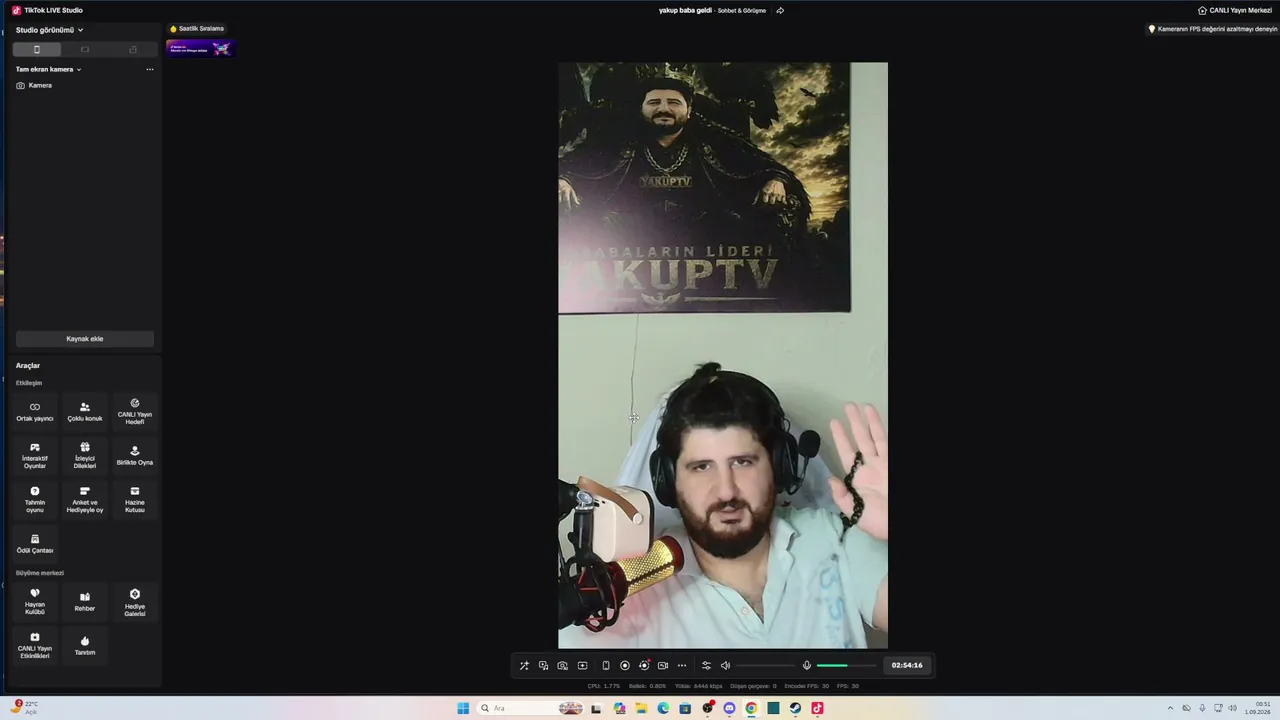Select the third scene layout tab

(x=133, y=49)
